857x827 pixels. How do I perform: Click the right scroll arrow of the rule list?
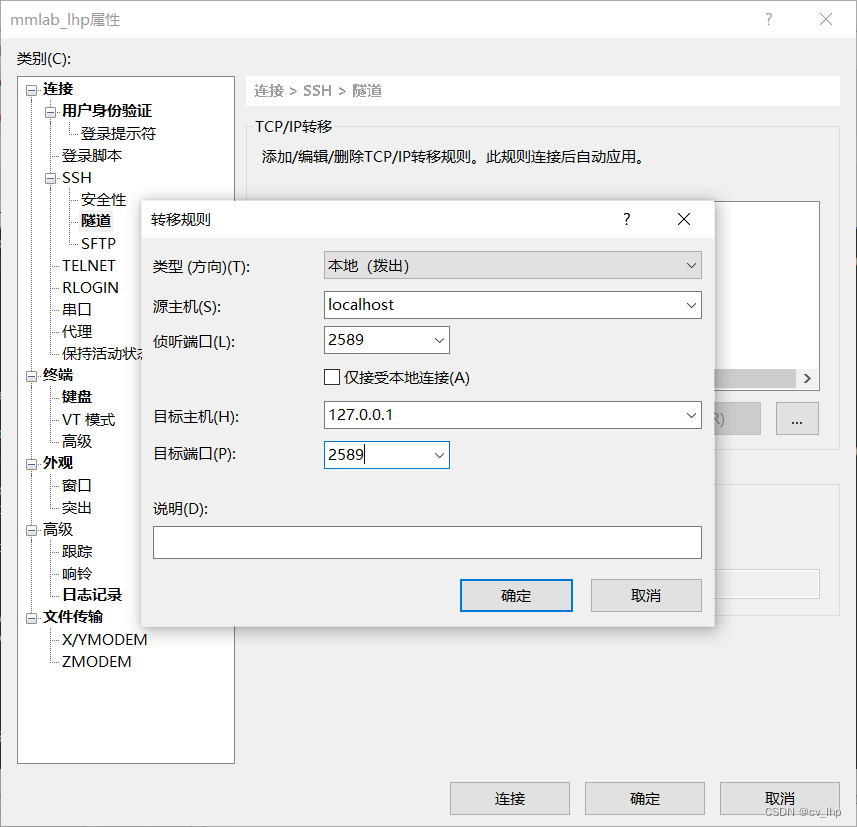807,378
